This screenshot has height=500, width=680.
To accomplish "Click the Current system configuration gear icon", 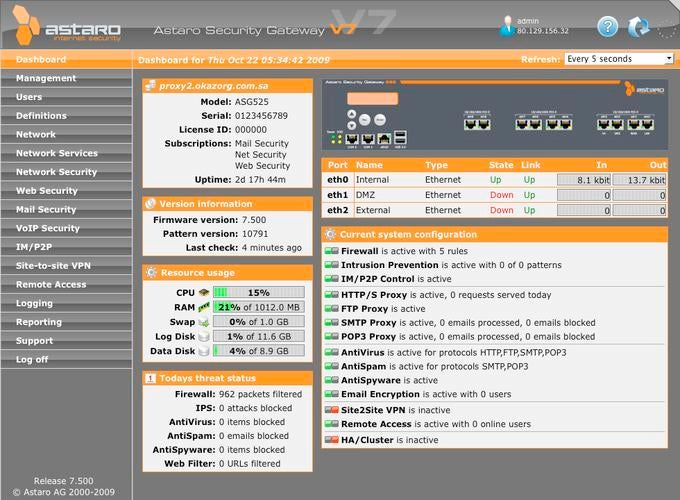I will click(x=330, y=234).
